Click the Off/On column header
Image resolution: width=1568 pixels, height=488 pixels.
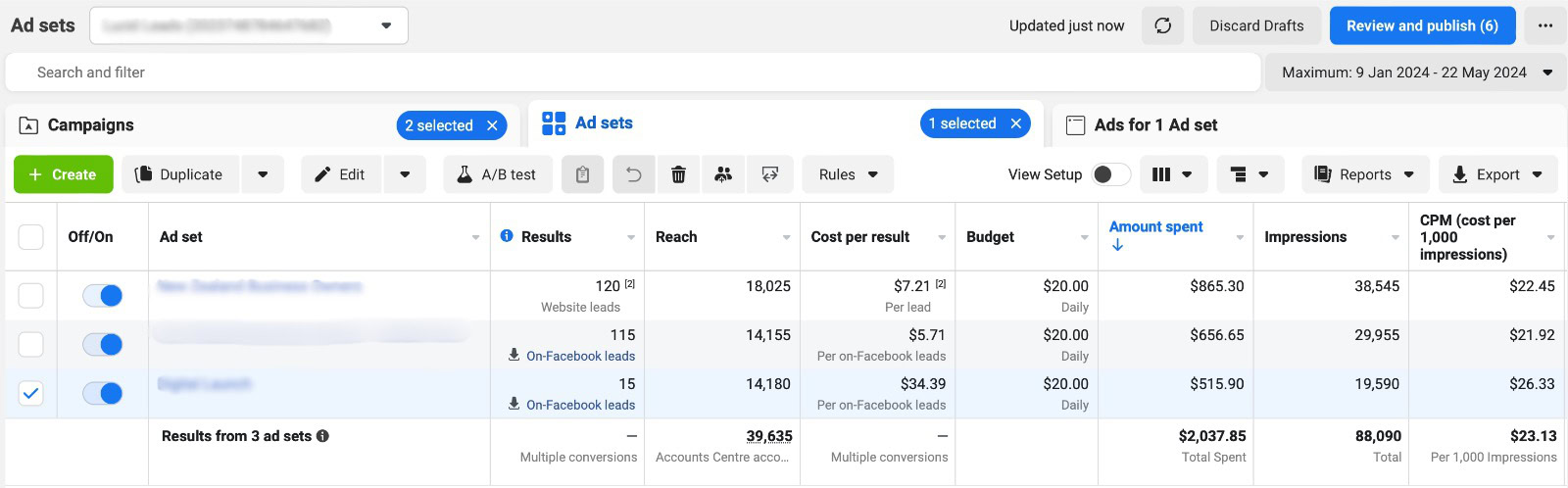tap(90, 237)
